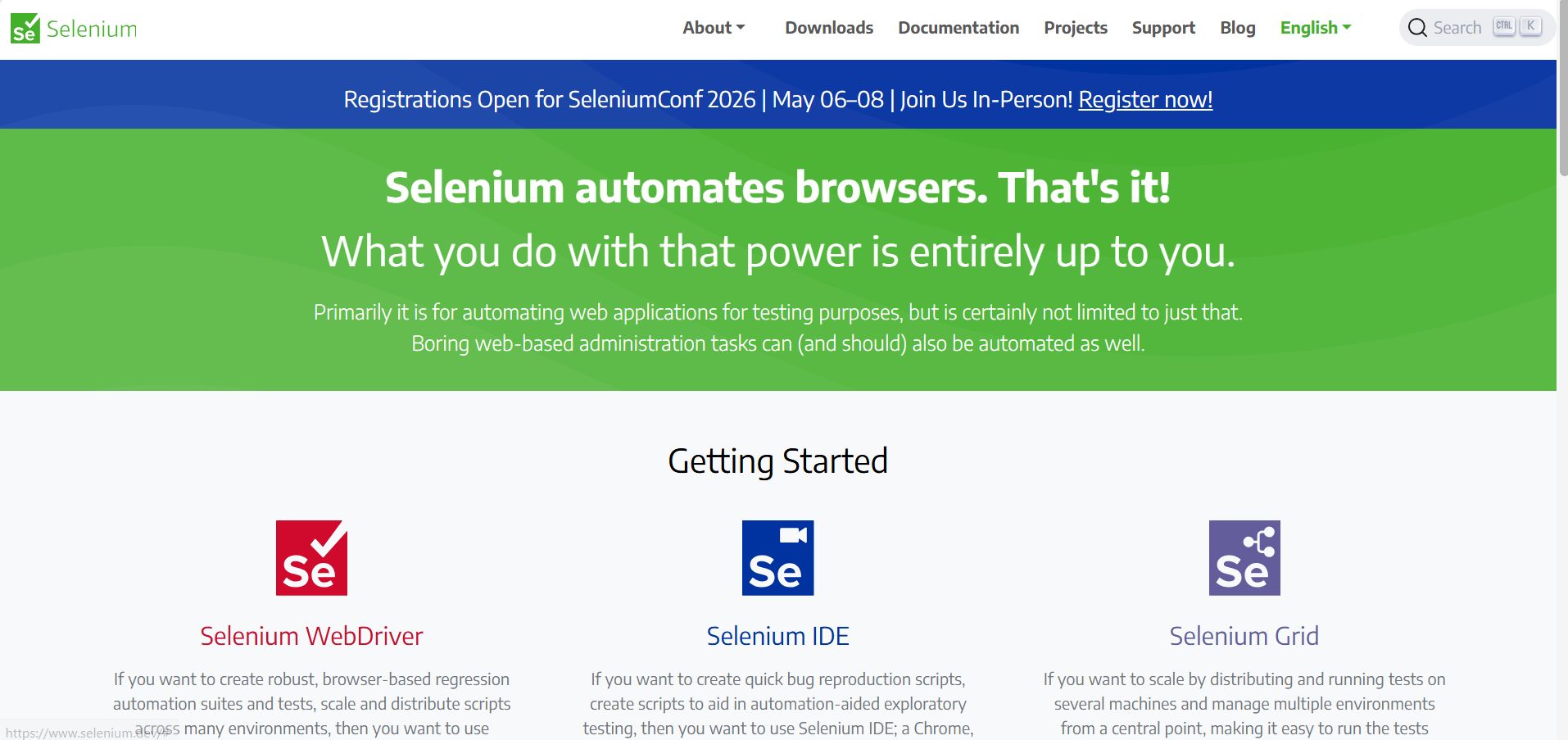Click the magnifying glass search icon
The width and height of the screenshot is (1568, 740).
[1416, 27]
